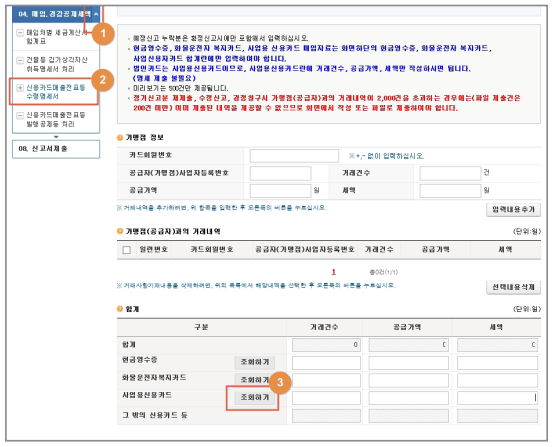This screenshot has width=553, height=447.
Task: Focus the 공급가액 input in 가맹점 정보
Action: pyautogui.click(x=280, y=191)
